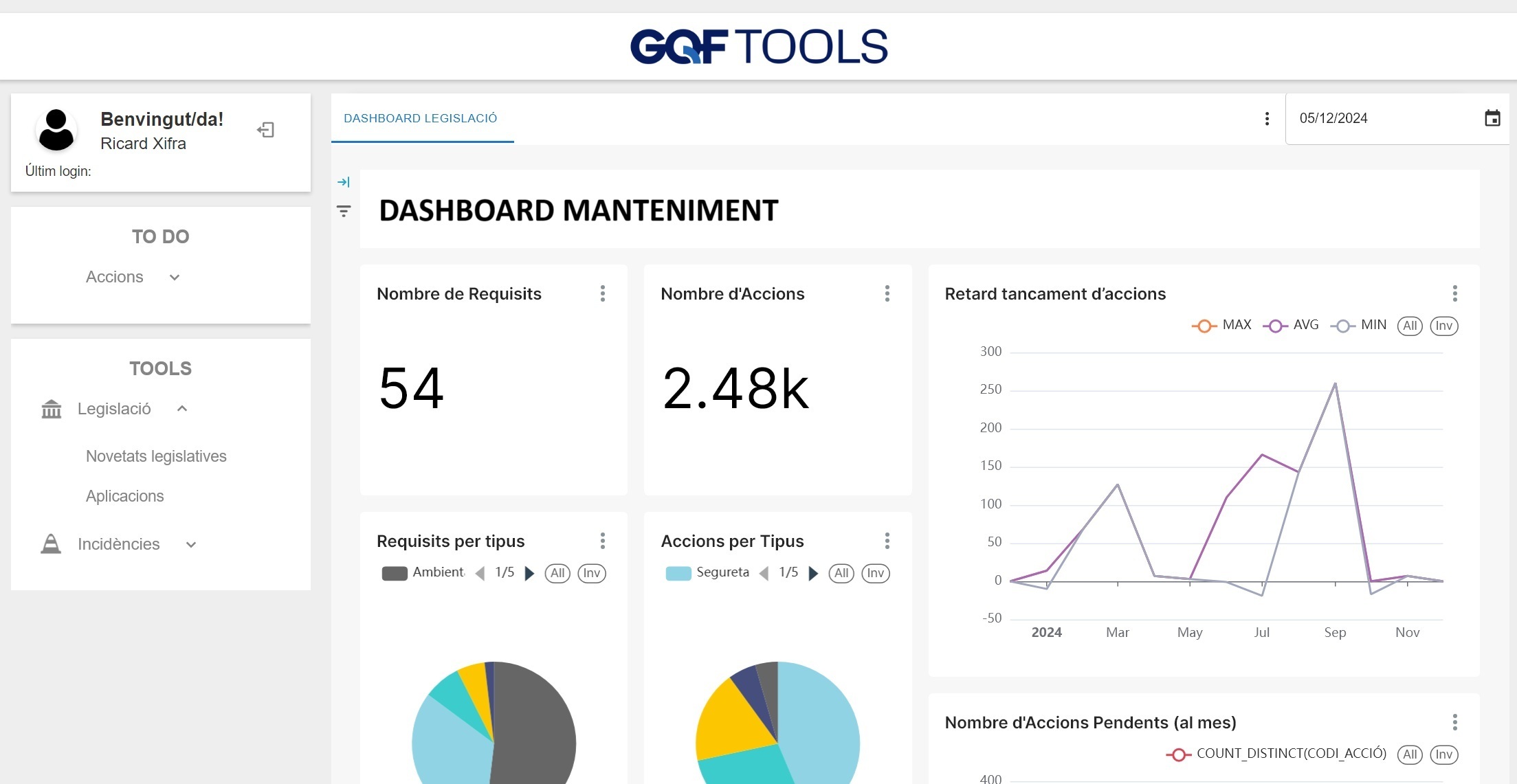Expand the Incidències menu chevron
Screen dimensions: 1517x784
pos(191,545)
